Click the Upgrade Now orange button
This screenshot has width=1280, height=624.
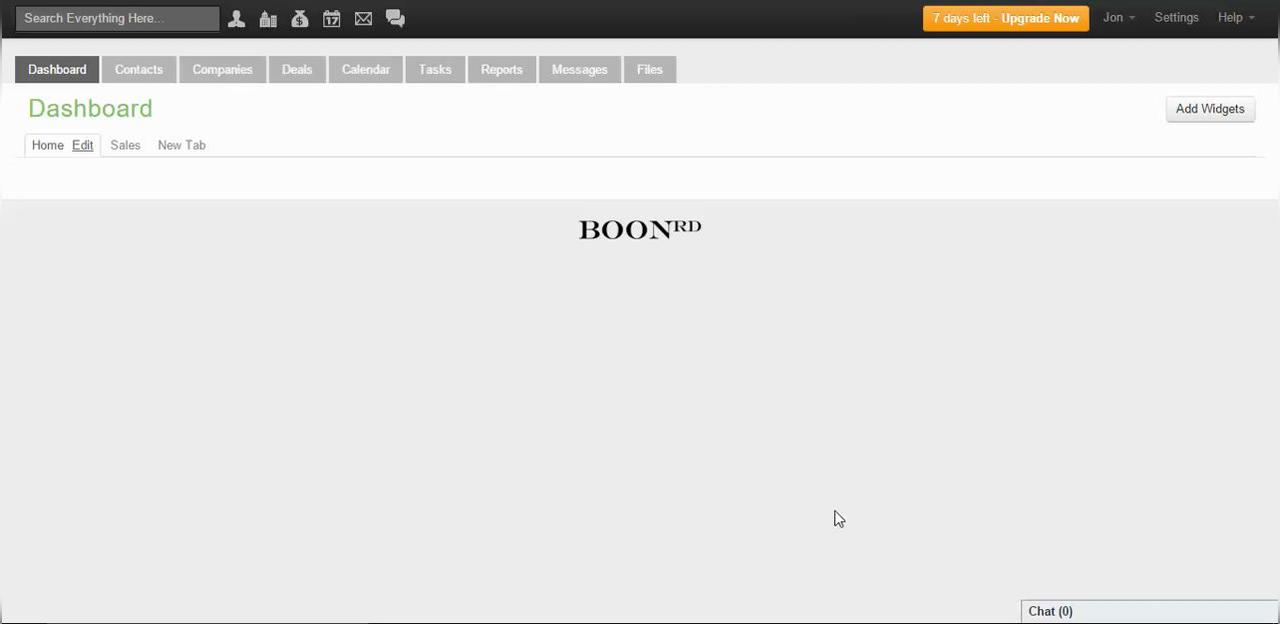(x=1006, y=18)
